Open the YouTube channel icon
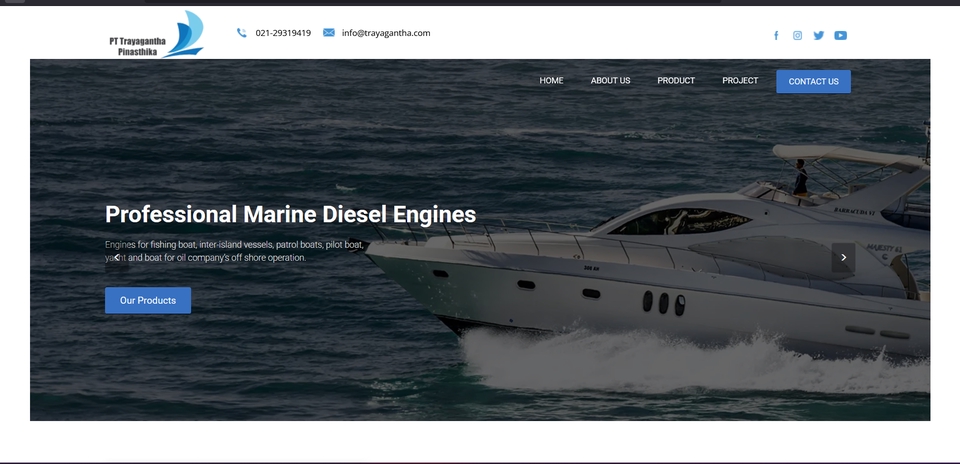 tap(841, 35)
